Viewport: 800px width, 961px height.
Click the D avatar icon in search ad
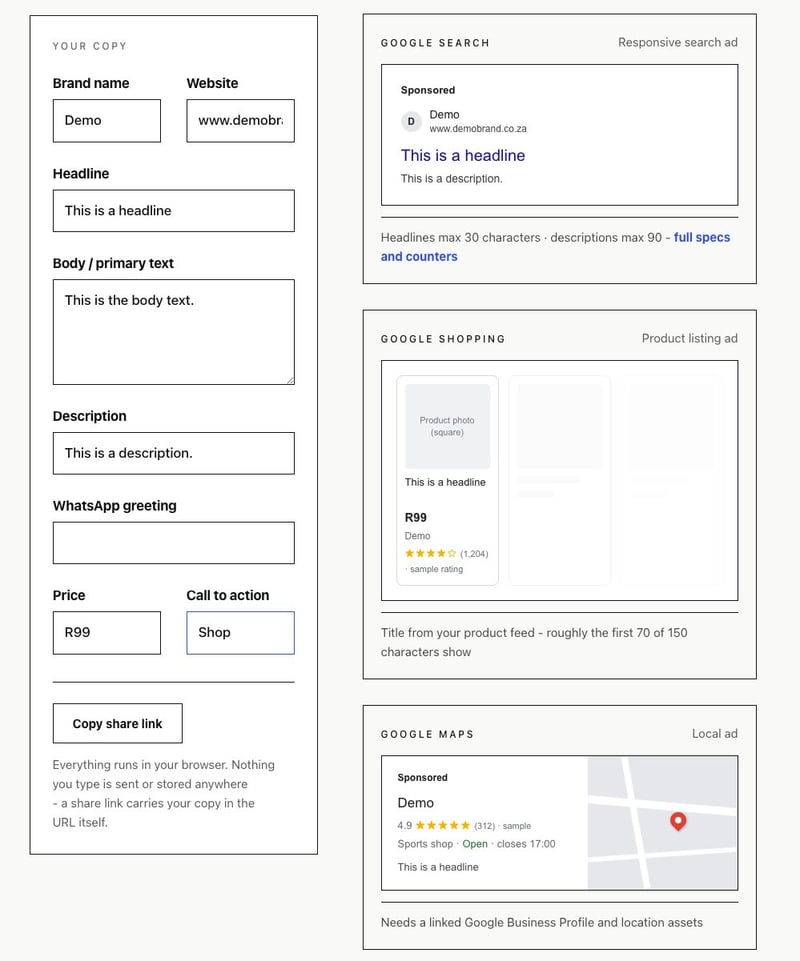click(x=411, y=121)
